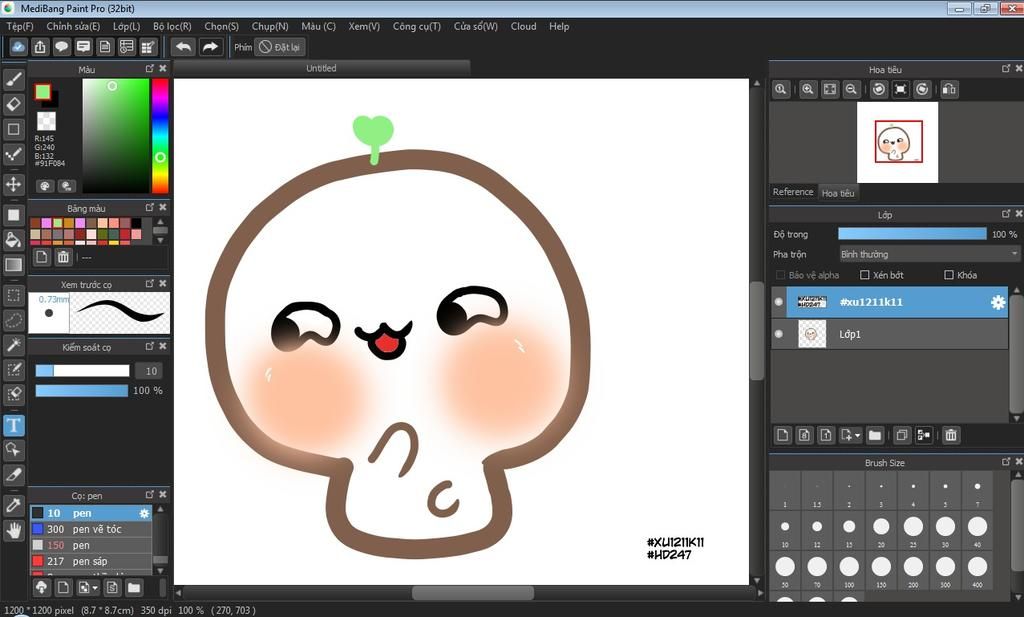Click the Undo arrow in the toolbar
Screen dimensions: 1024x617
click(184, 47)
